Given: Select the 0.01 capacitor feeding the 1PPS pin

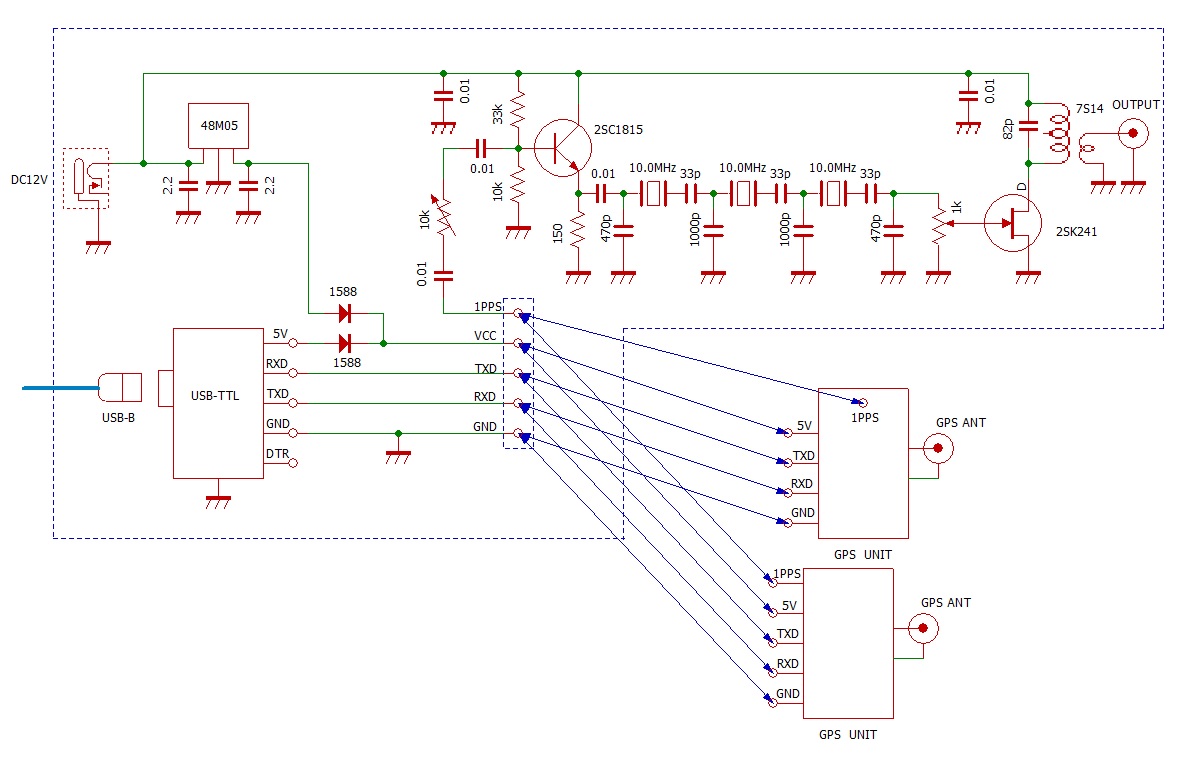Looking at the screenshot, I should (x=444, y=275).
